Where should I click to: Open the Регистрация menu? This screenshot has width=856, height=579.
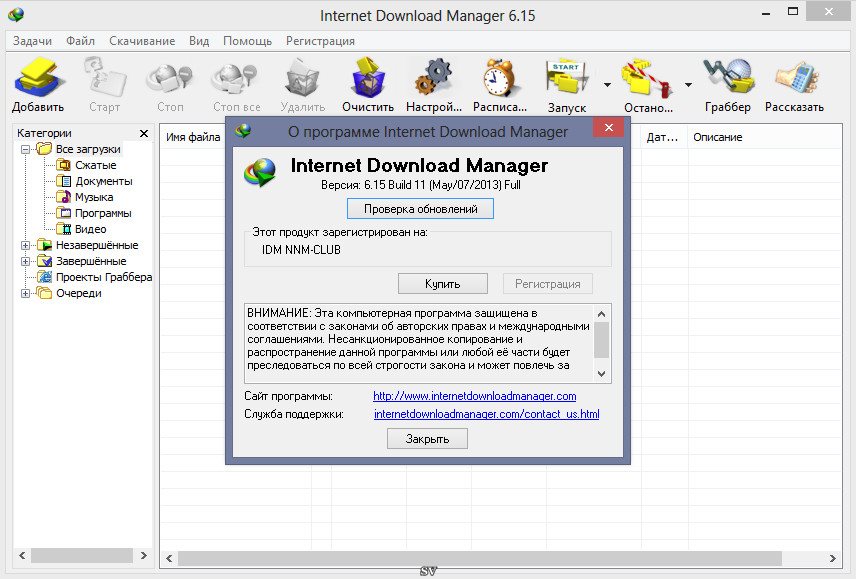320,41
